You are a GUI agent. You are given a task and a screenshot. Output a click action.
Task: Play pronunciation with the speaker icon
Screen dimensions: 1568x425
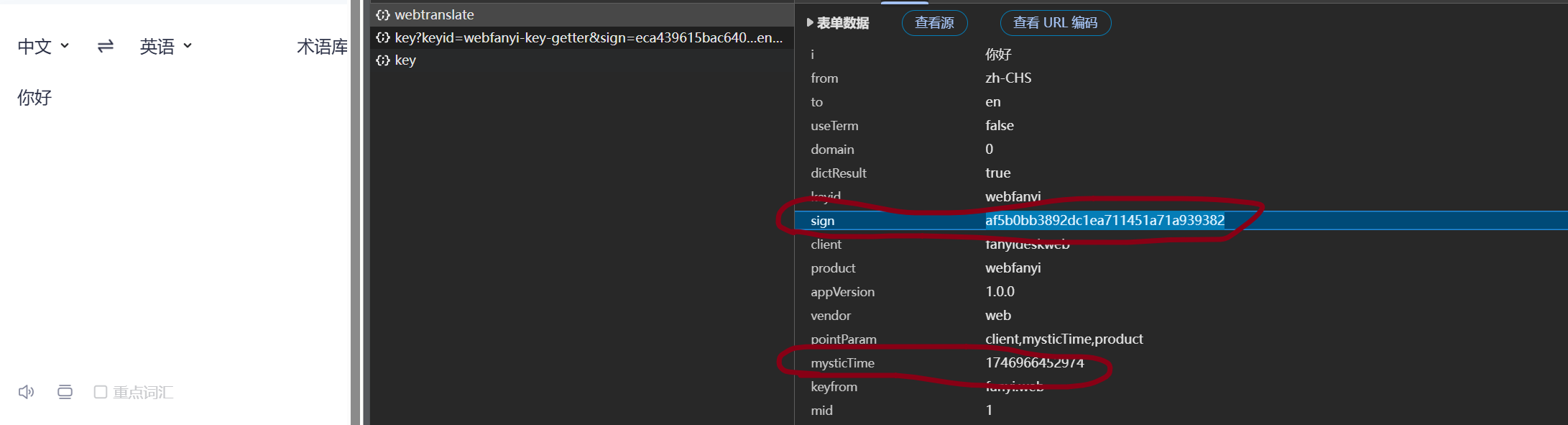(26, 392)
